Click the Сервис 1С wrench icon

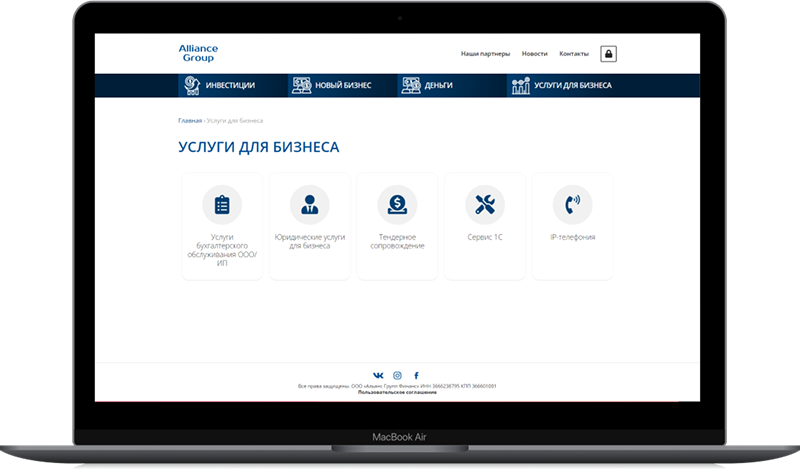click(x=485, y=204)
